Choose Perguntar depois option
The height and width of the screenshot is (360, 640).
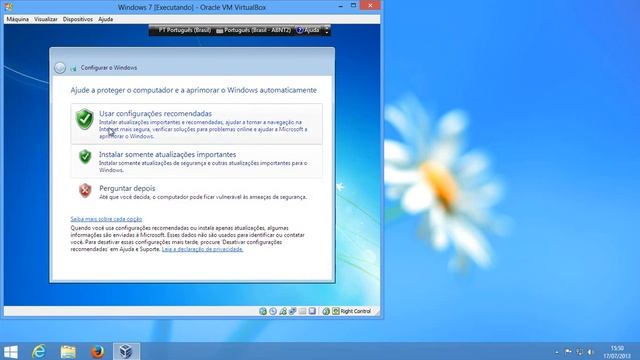click(x=196, y=192)
